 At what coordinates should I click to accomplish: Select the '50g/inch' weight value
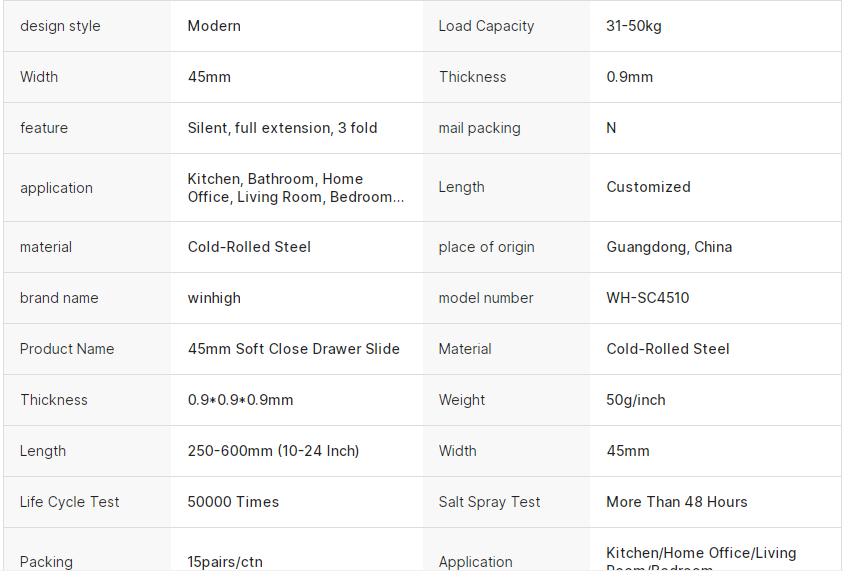[635, 400]
